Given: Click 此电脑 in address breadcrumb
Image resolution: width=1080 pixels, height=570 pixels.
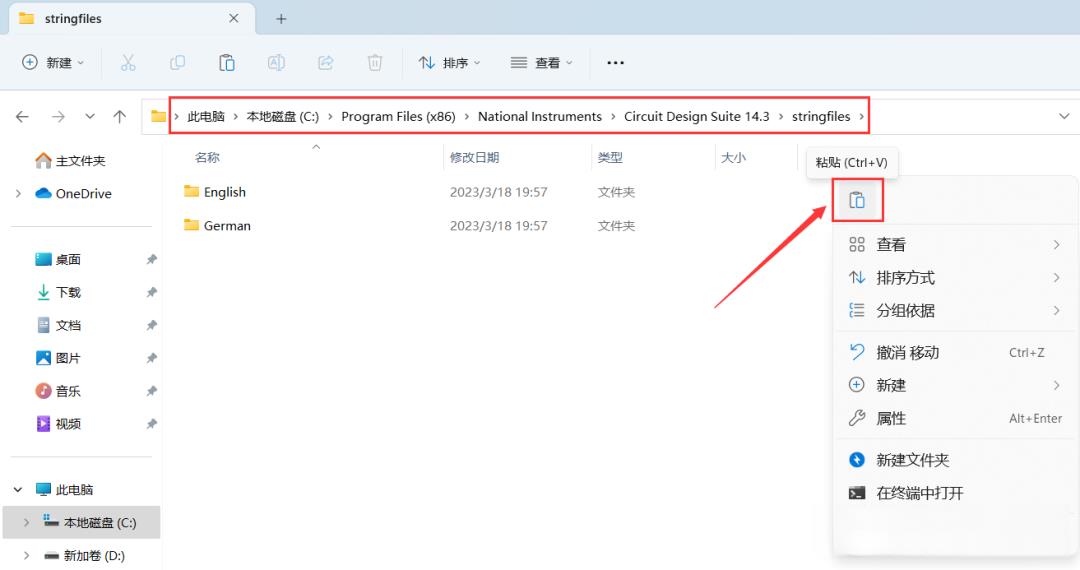Looking at the screenshot, I should pos(206,116).
